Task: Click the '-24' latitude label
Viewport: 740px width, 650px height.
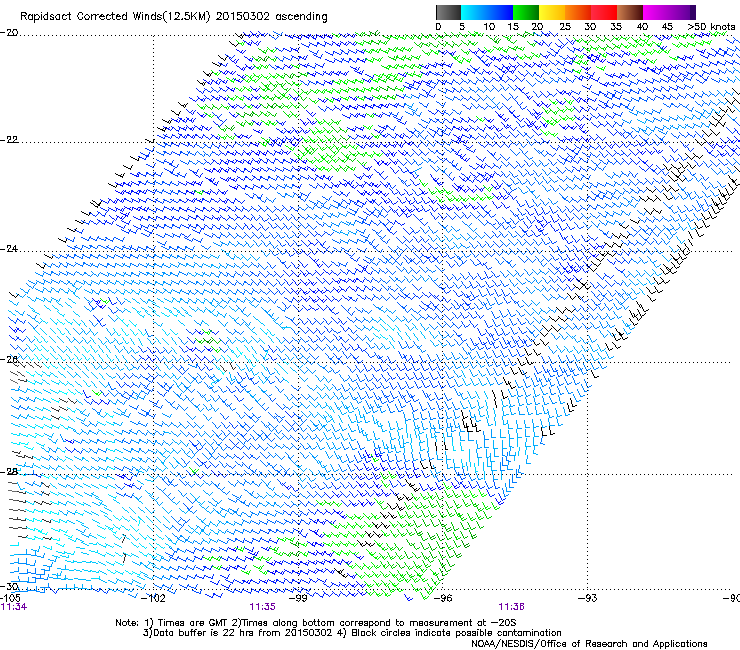Action: 9,249
